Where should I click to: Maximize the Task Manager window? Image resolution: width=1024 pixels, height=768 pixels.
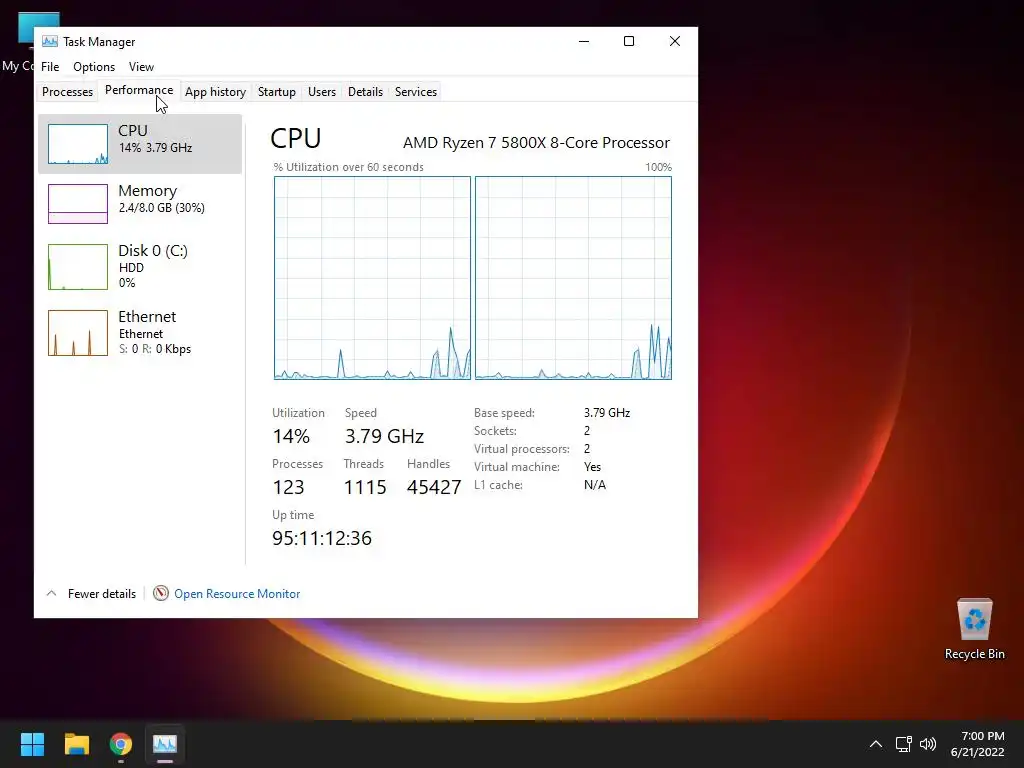(629, 41)
